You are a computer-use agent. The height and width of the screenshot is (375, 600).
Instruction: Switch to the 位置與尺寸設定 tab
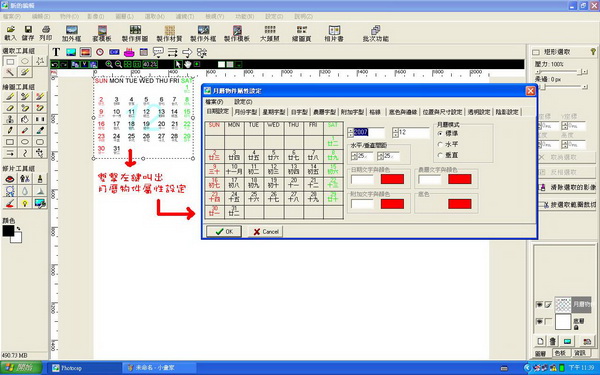click(442, 112)
